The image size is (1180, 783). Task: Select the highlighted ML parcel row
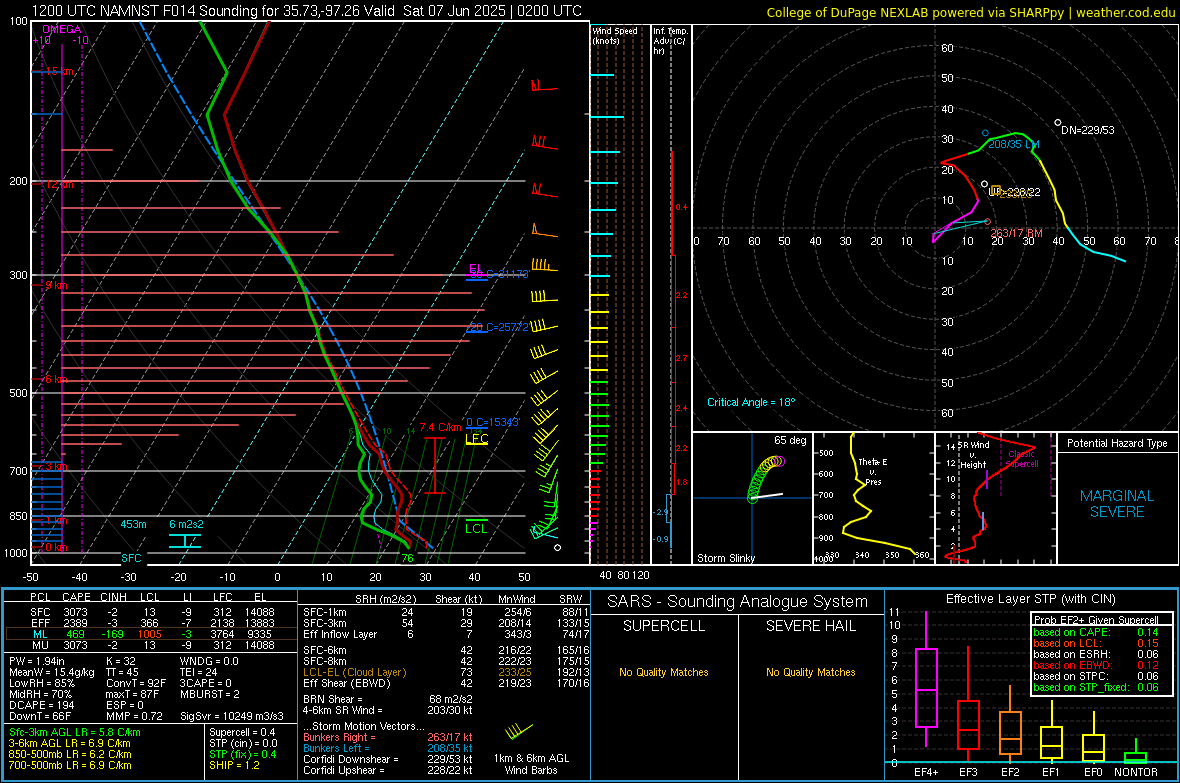pos(151,634)
